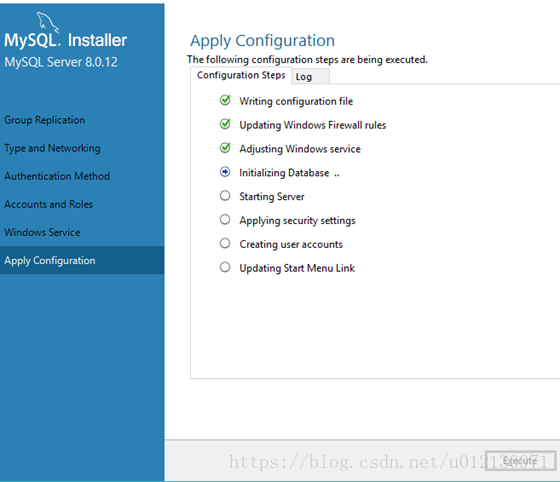The height and width of the screenshot is (482, 560).
Task: Click the green check beside Adjusting Windows service
Action: [225, 148]
